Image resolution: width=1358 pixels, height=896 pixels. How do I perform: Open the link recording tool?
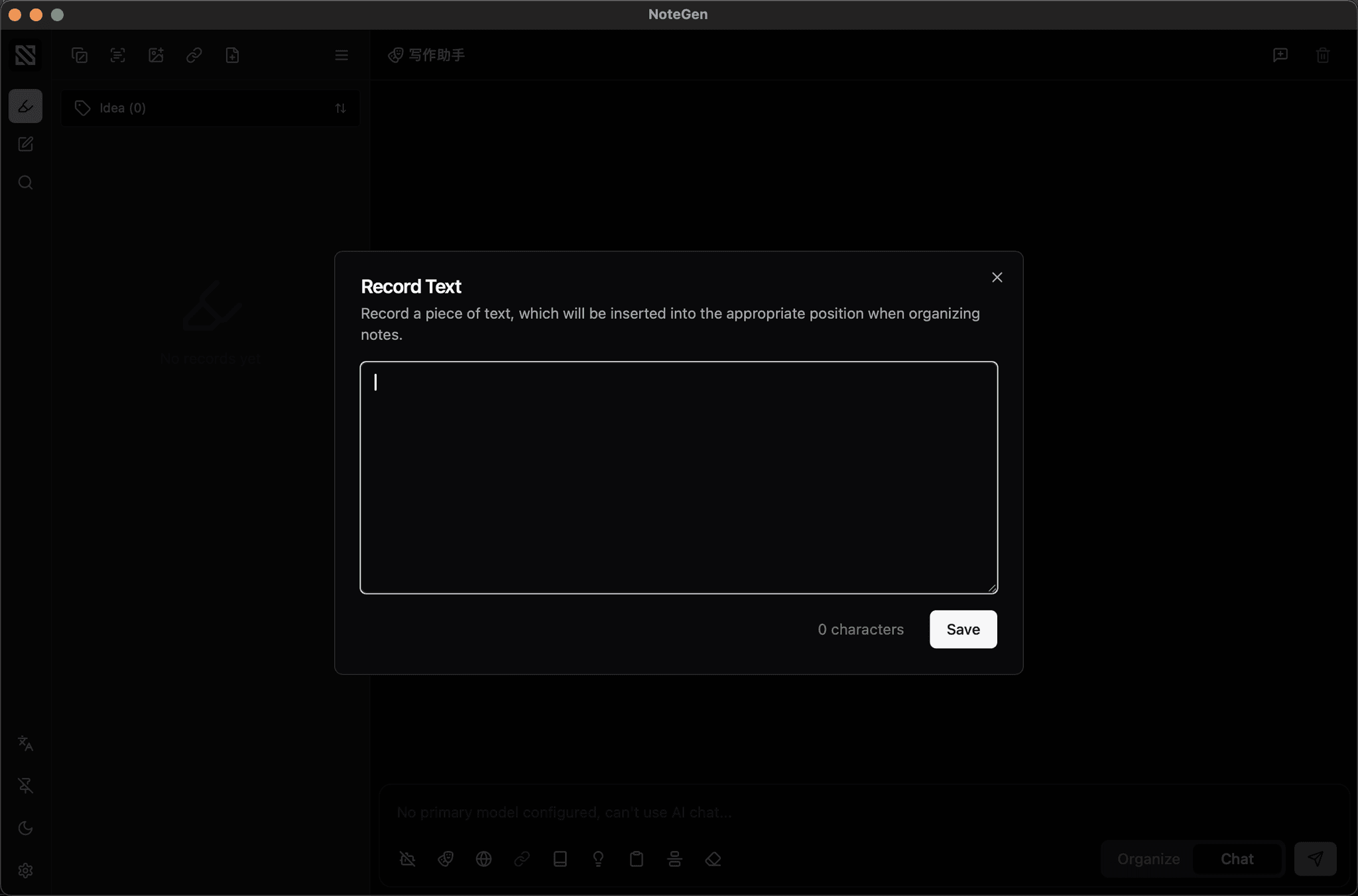(194, 55)
